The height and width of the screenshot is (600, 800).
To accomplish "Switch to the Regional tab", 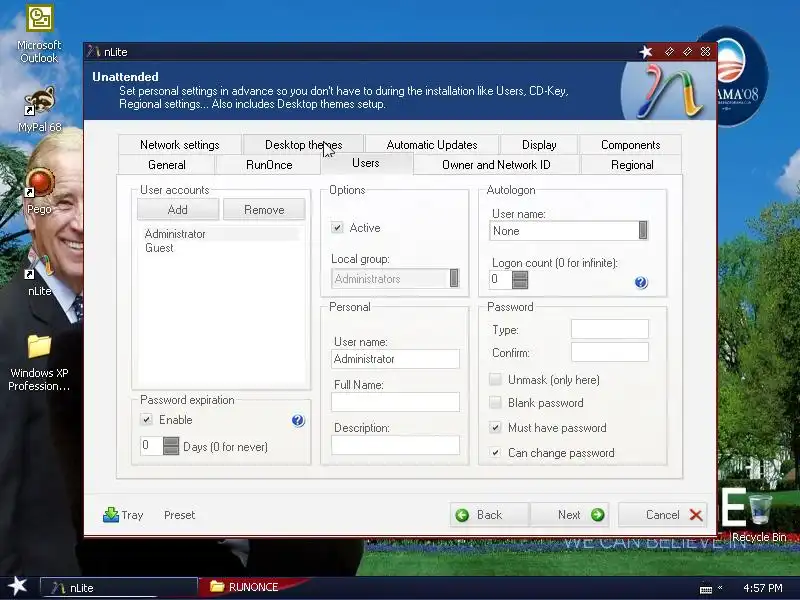I will coord(632,165).
